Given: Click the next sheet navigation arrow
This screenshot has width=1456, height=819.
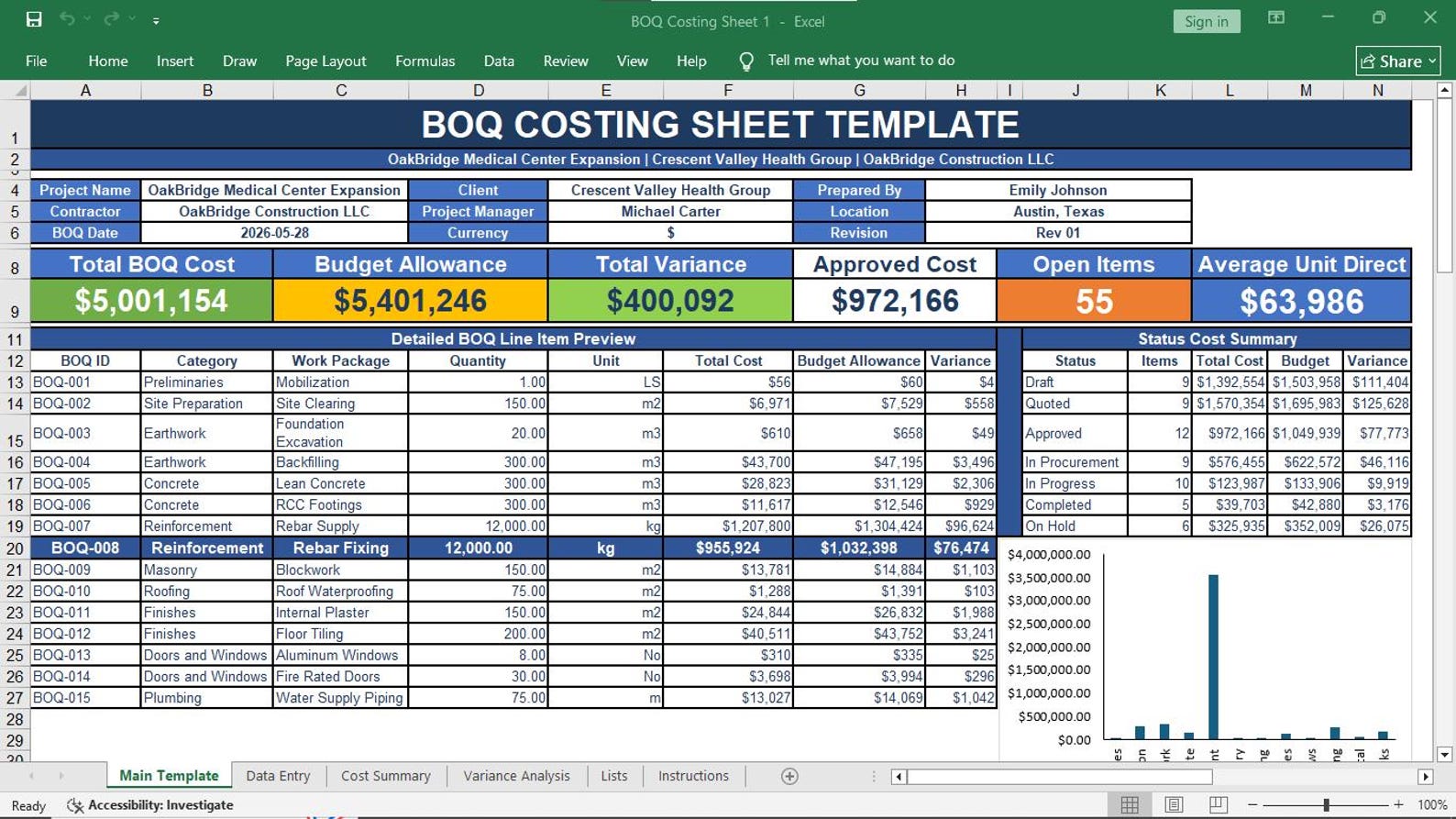Looking at the screenshot, I should coord(61,776).
